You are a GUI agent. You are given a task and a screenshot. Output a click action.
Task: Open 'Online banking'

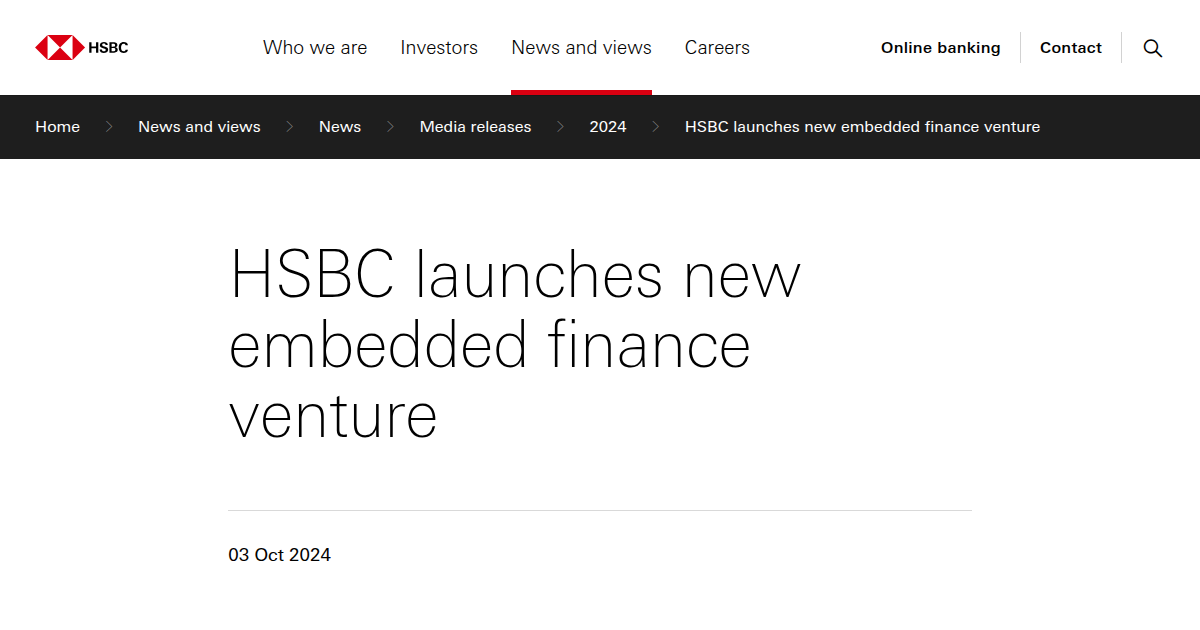[x=940, y=47]
